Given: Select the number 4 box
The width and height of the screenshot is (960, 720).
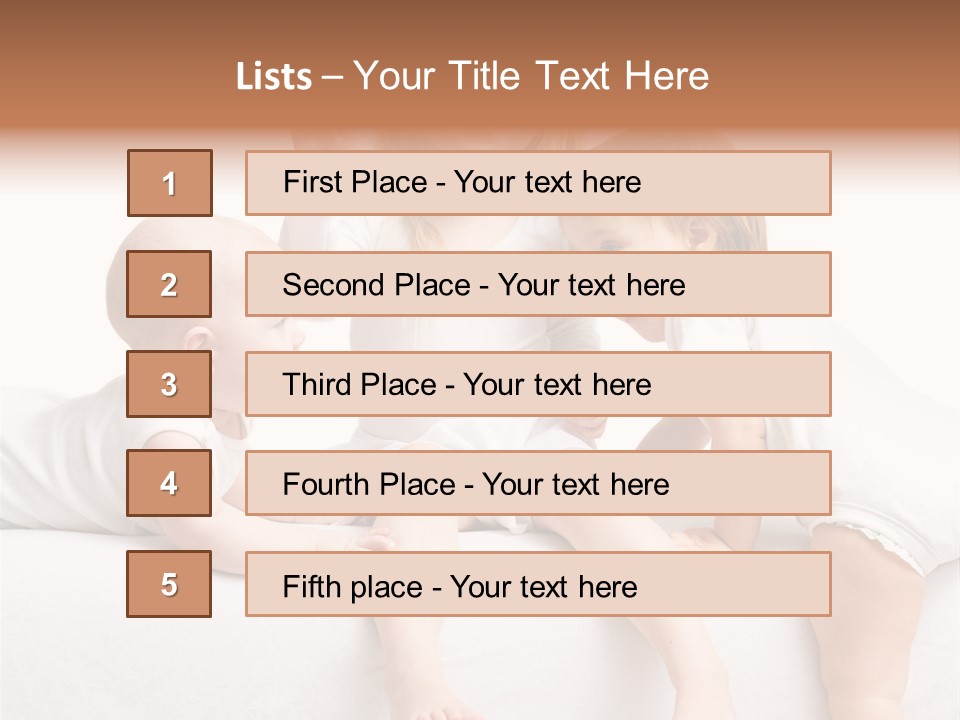Looking at the screenshot, I should click(169, 484).
